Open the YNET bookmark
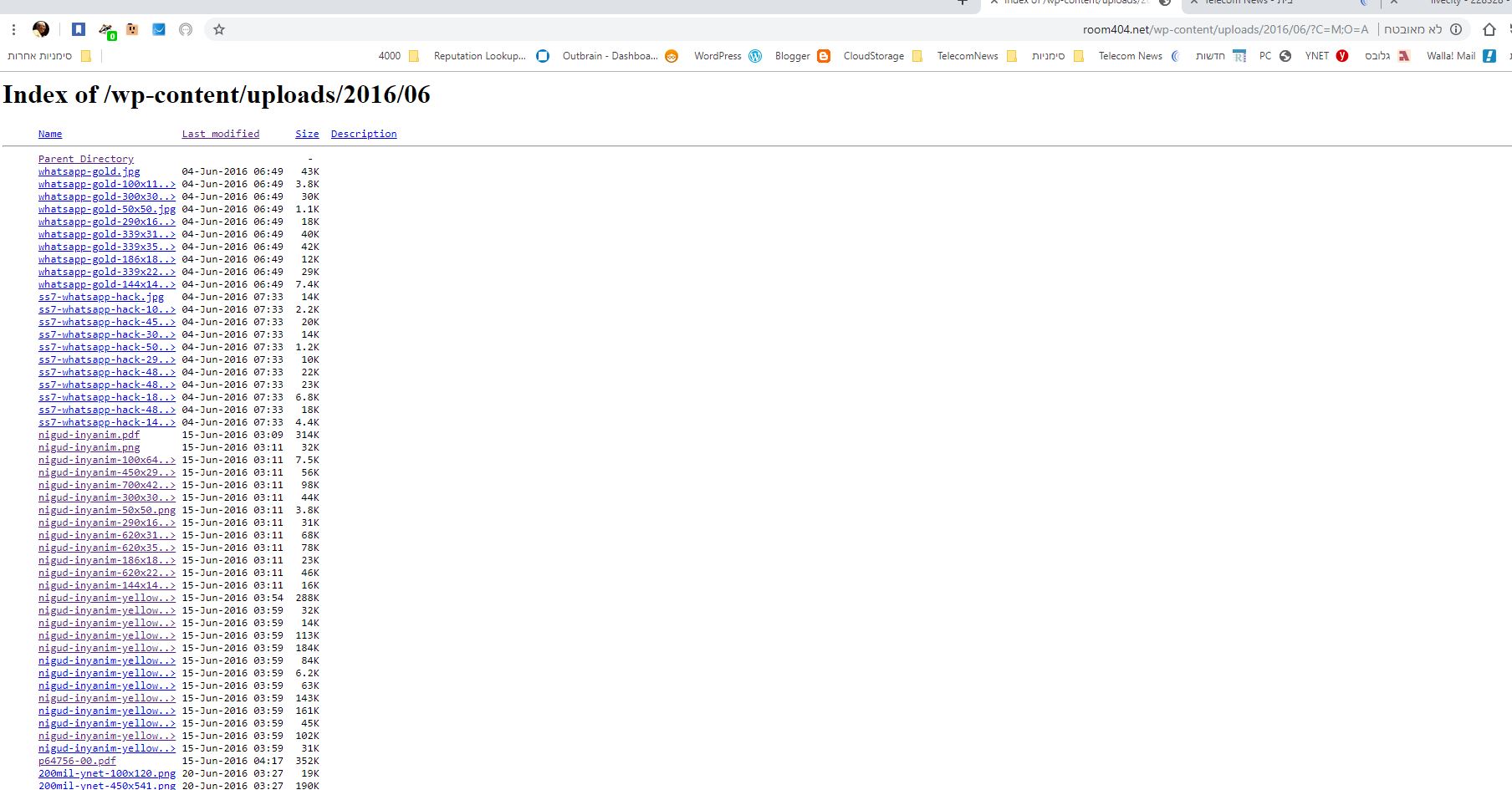 coord(1326,56)
